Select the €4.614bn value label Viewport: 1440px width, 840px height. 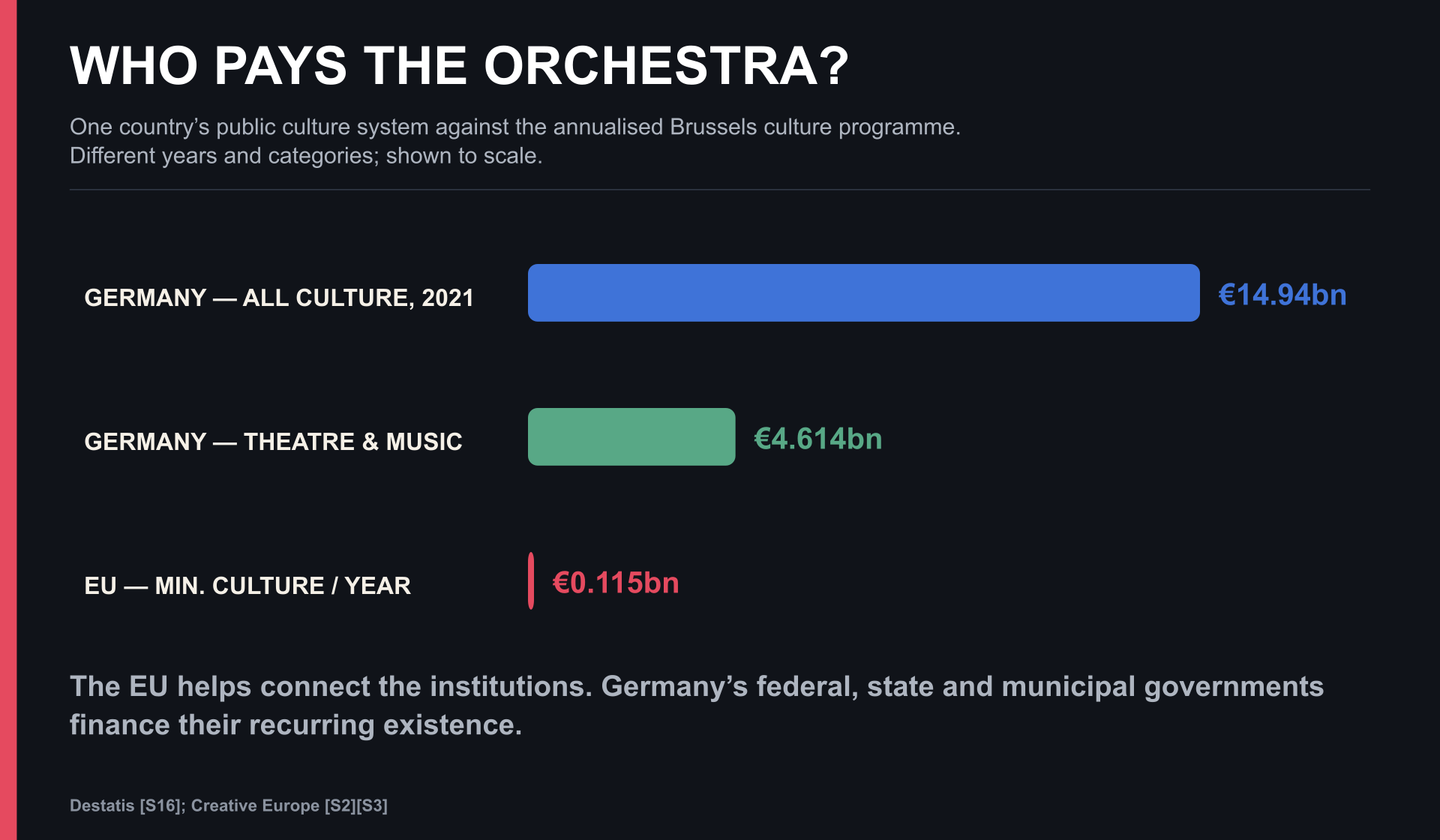click(x=818, y=439)
